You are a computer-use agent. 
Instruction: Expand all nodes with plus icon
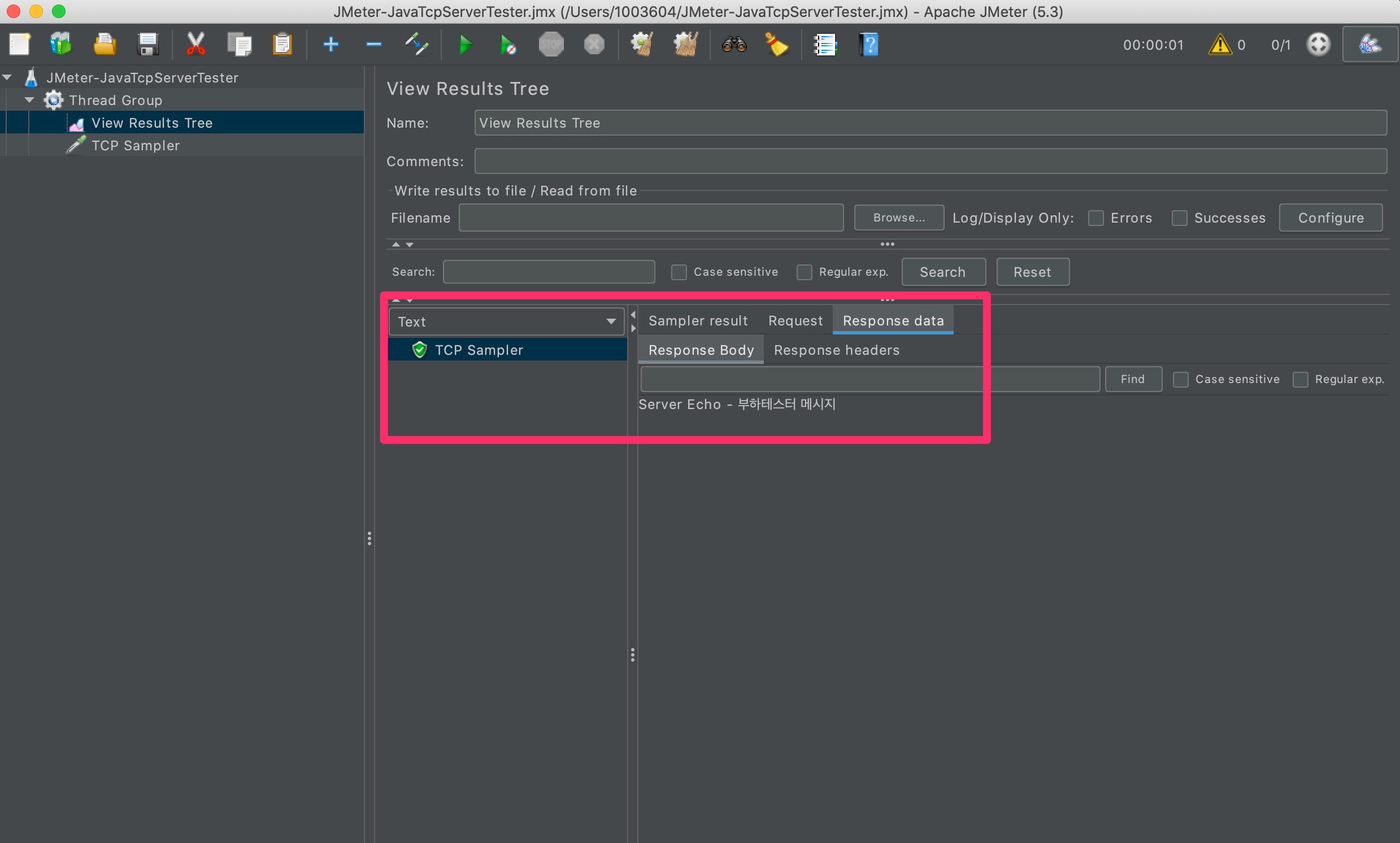pyautogui.click(x=331, y=44)
